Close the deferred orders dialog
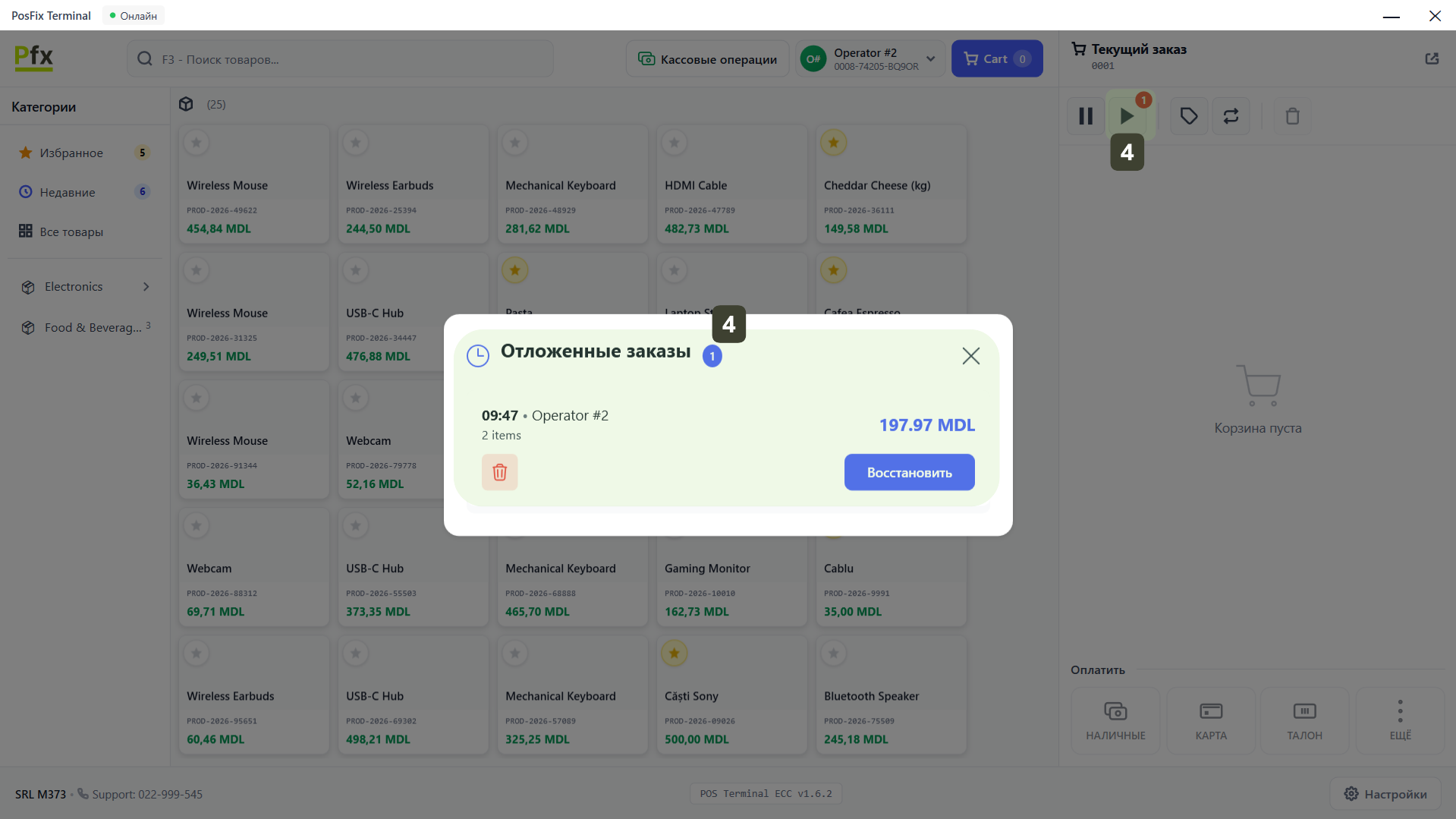 point(970,356)
